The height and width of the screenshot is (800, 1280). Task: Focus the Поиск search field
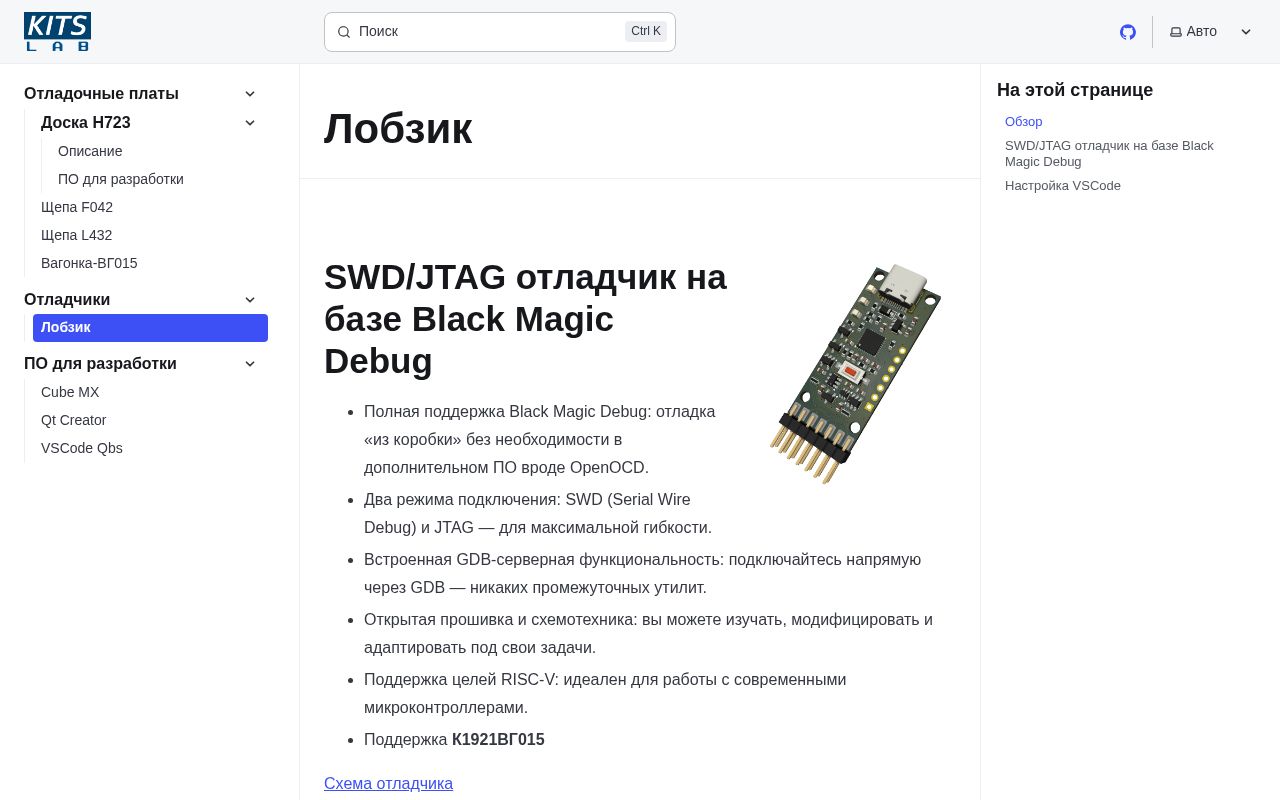click(x=500, y=32)
